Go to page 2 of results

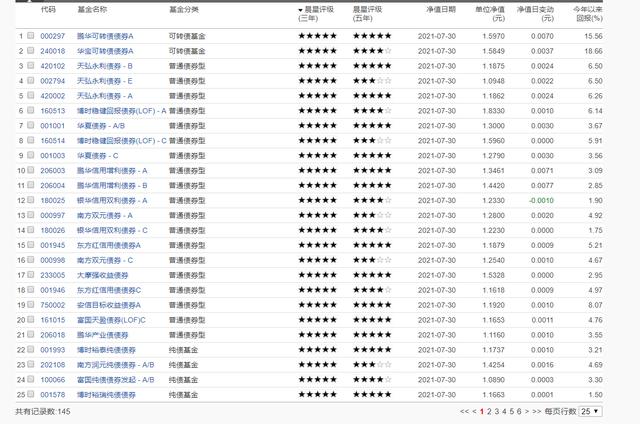pos(489,411)
